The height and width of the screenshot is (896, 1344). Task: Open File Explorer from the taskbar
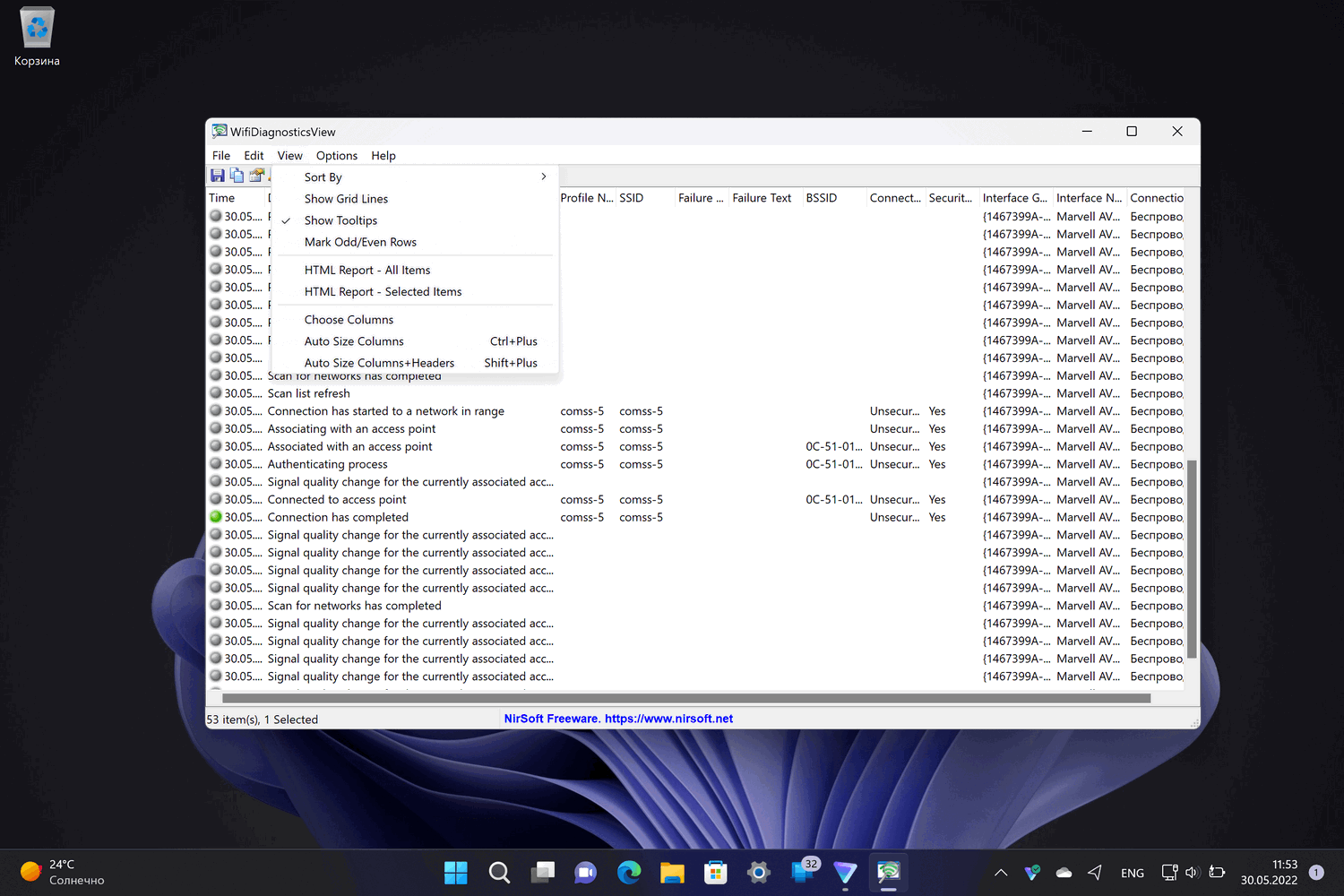[x=672, y=872]
